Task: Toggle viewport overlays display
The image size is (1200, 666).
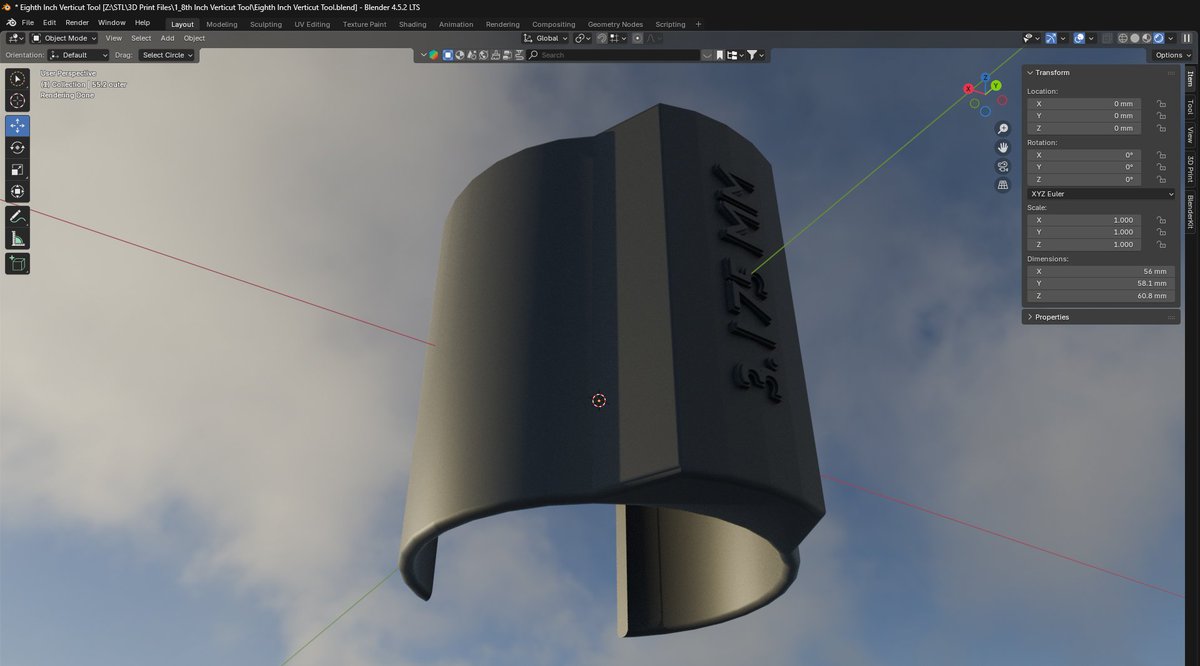Action: (x=1080, y=38)
